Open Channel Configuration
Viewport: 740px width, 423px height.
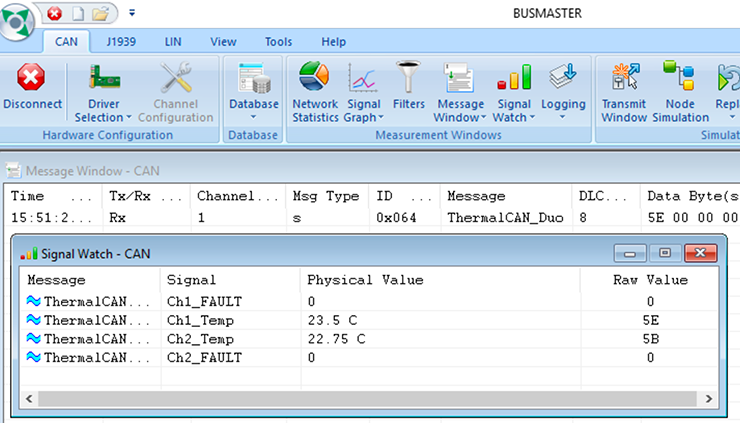click(x=176, y=92)
